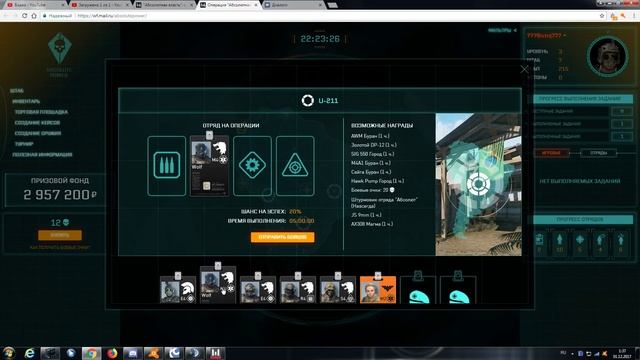Open Создание оружия menu item
The height and width of the screenshot is (360, 640).
[38, 133]
